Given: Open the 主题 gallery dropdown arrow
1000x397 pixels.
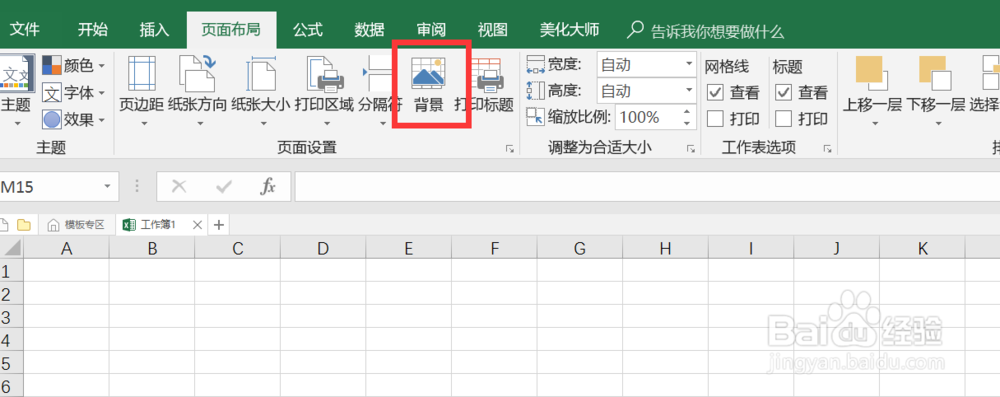Looking at the screenshot, I should pyautogui.click(x=17, y=123).
